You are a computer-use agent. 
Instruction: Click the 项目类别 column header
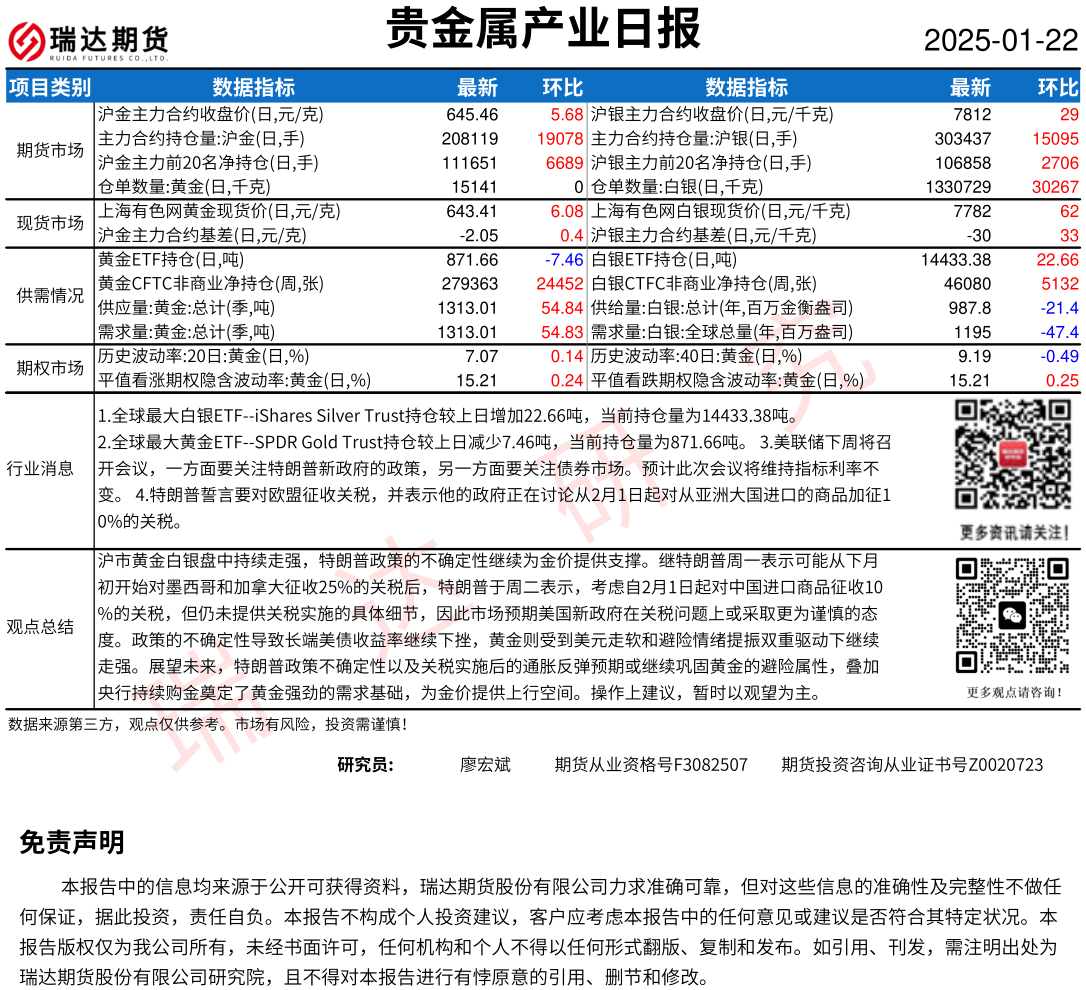pos(49,87)
